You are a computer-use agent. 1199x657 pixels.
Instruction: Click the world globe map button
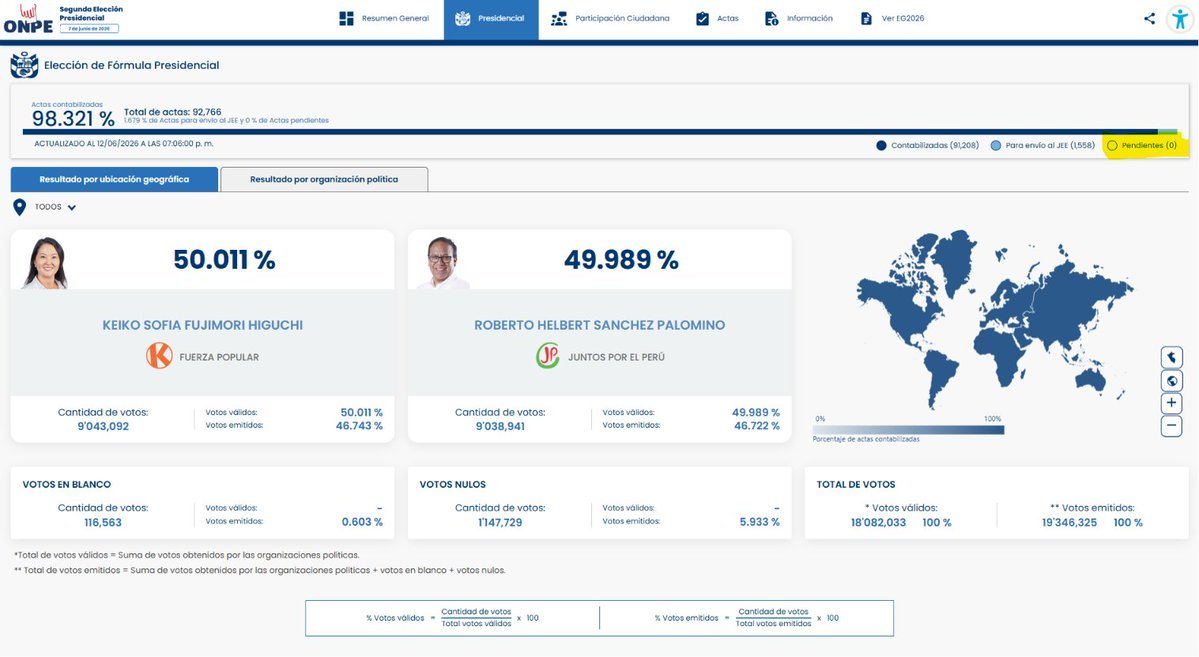1171,380
